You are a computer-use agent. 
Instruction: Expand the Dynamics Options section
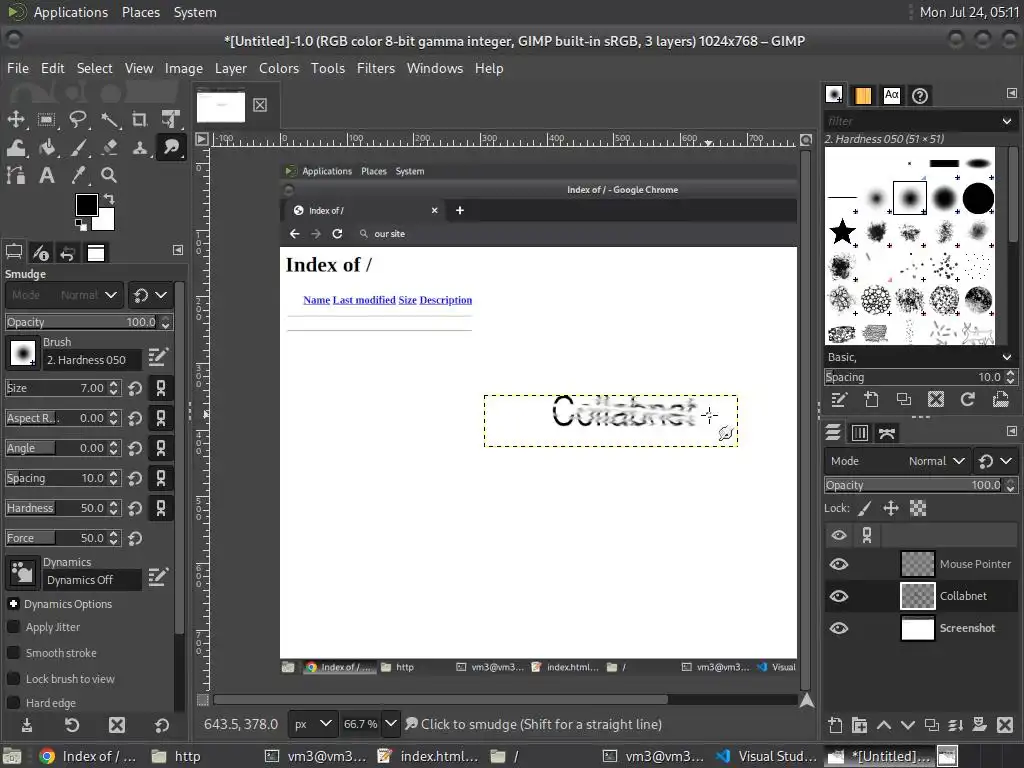coord(14,604)
